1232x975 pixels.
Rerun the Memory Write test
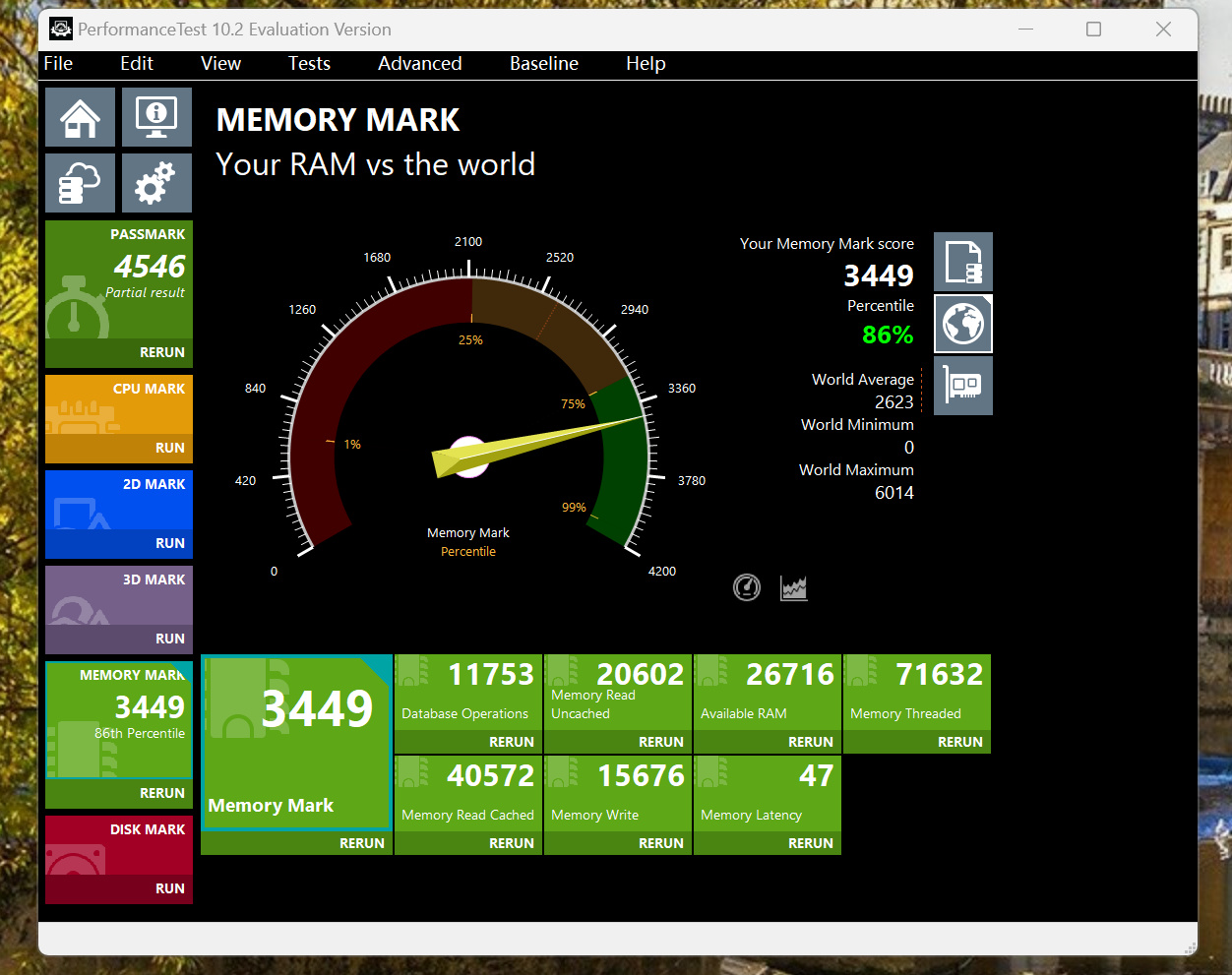(x=618, y=843)
